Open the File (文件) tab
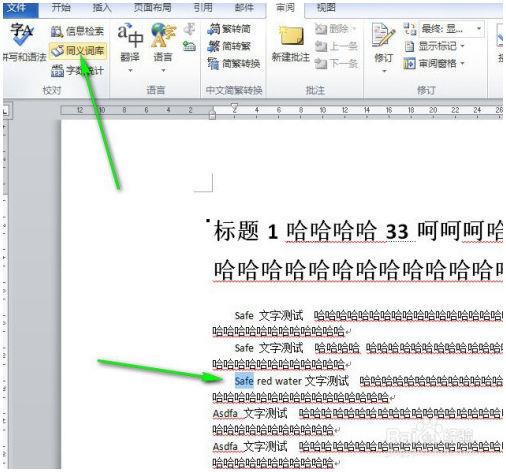Screen dimensions: 506x472 coord(20,8)
